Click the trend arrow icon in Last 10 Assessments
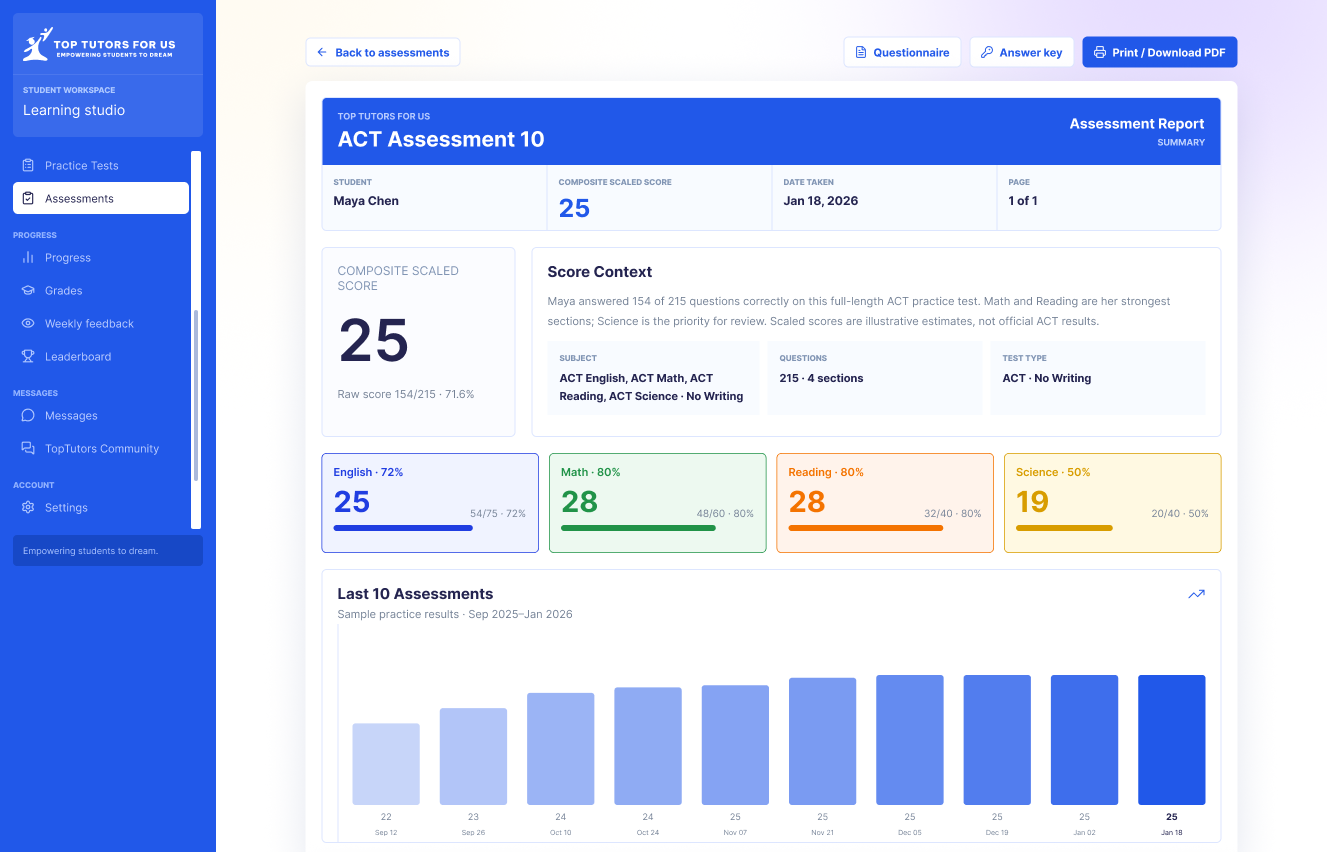The width and height of the screenshot is (1327, 852). (1196, 594)
